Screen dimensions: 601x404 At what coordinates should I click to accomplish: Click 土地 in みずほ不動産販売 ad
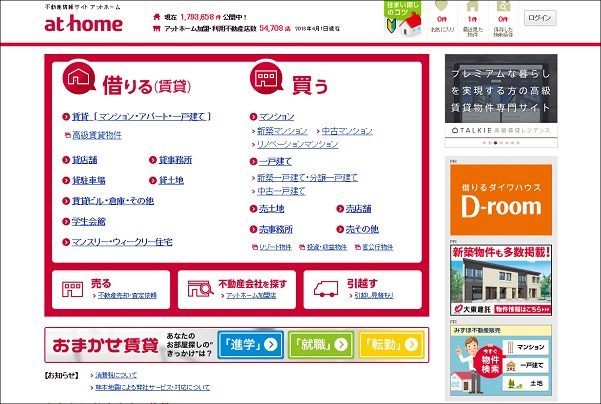tap(526, 383)
